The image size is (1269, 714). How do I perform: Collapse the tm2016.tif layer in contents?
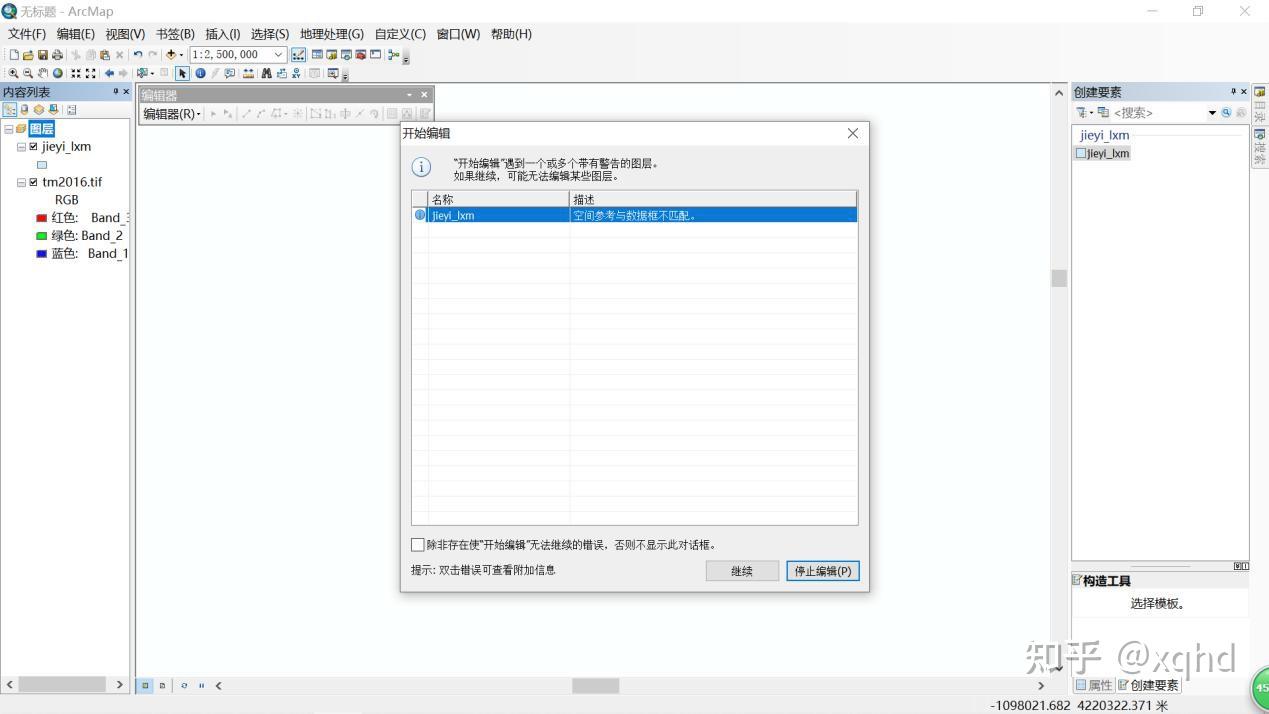pos(20,182)
